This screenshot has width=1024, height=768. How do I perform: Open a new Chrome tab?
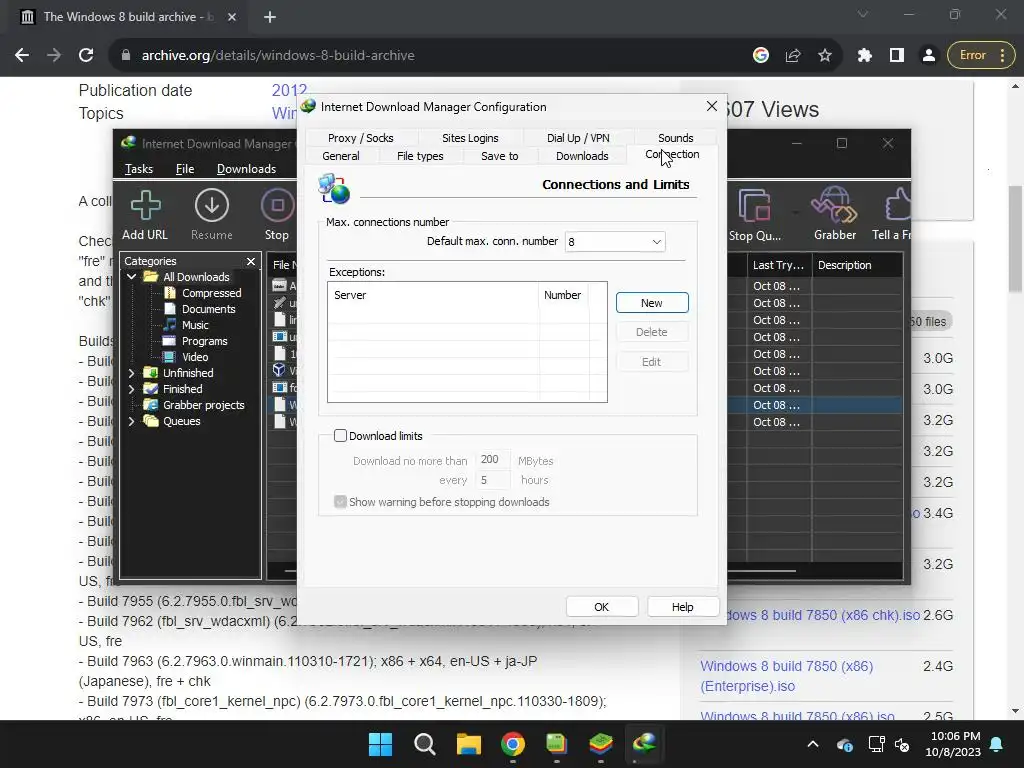click(x=270, y=17)
